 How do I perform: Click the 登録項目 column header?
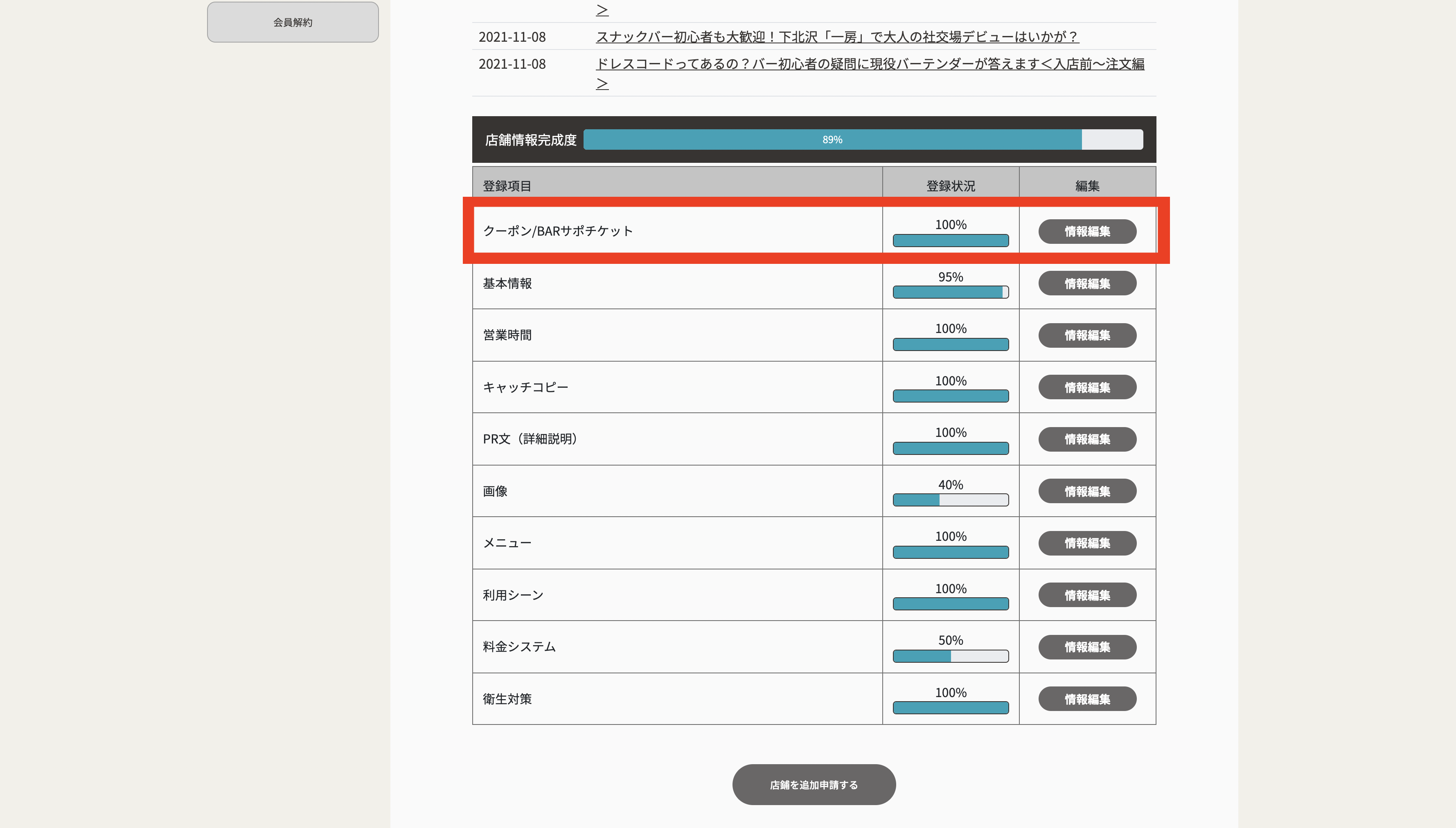(507, 186)
